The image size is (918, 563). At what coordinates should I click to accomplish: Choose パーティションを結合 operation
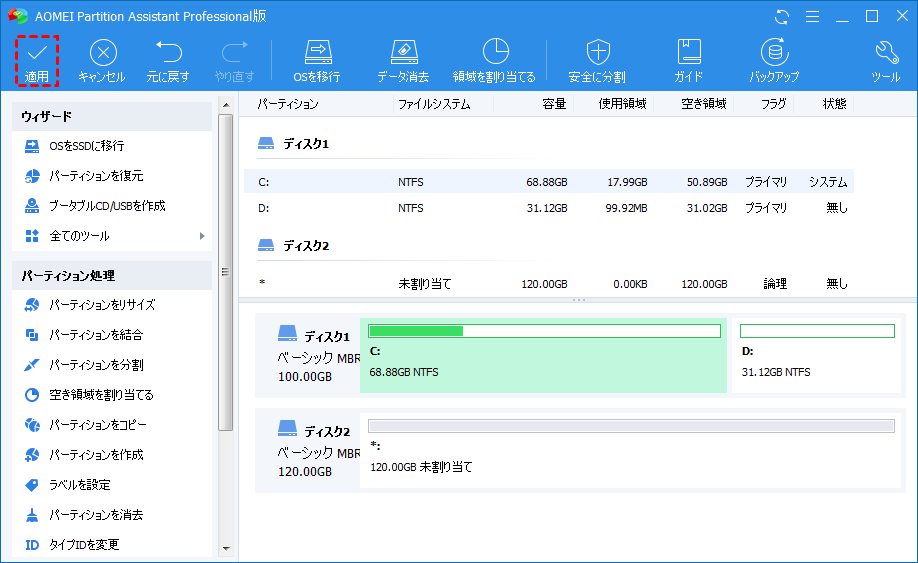(x=84, y=335)
